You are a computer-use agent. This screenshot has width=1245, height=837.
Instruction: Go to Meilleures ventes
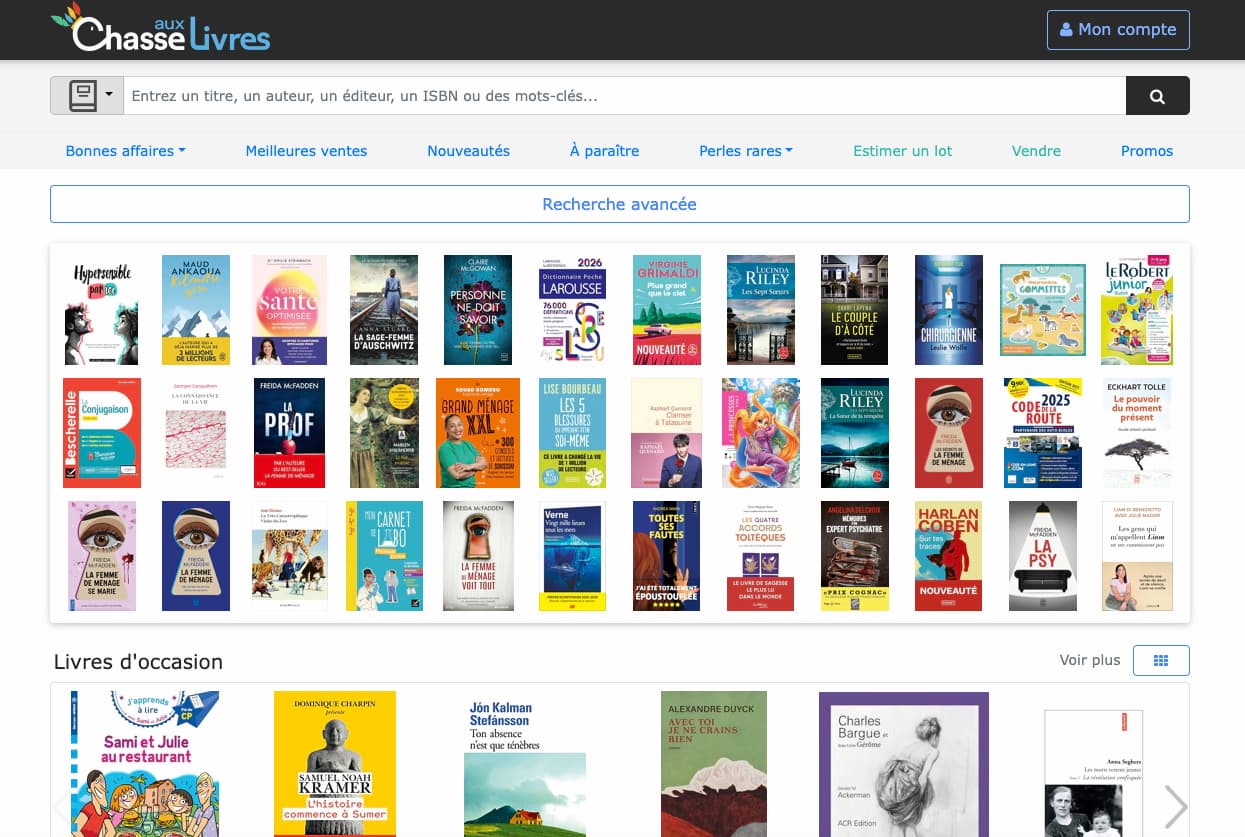[x=306, y=151]
